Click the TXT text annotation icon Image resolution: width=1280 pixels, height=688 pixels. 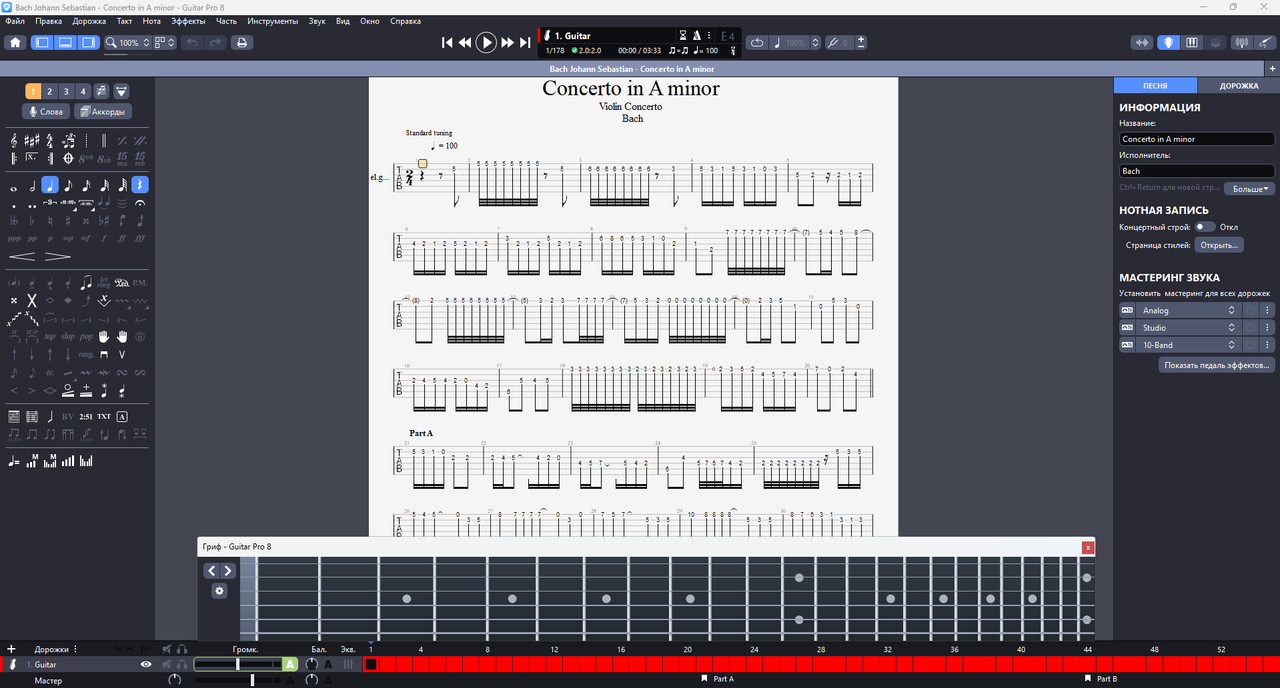coord(104,416)
